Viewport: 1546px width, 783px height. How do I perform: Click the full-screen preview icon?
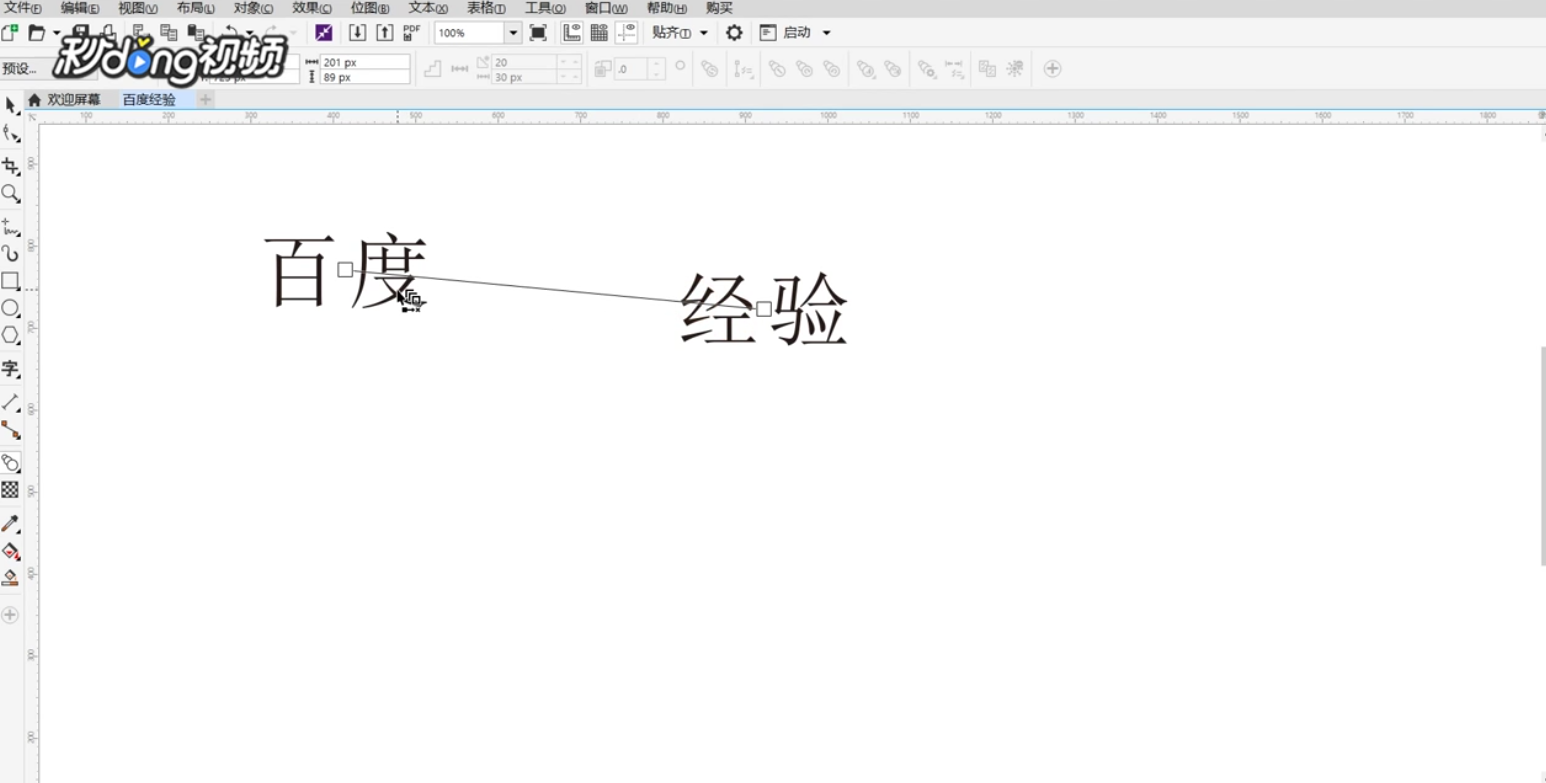(x=538, y=32)
